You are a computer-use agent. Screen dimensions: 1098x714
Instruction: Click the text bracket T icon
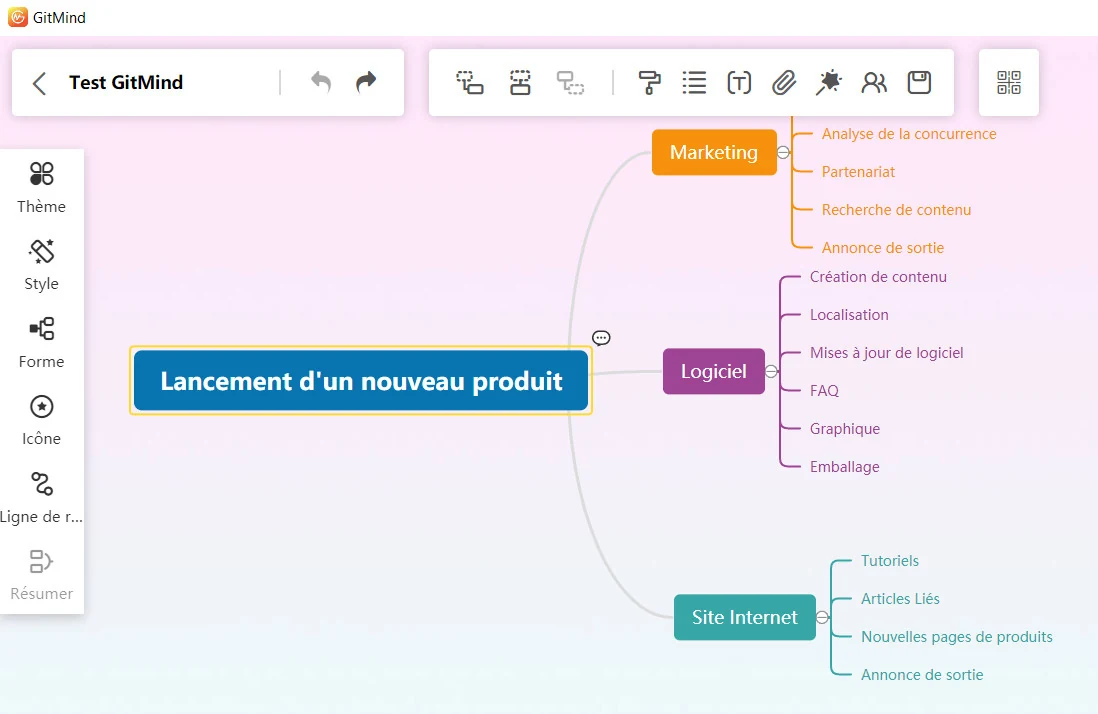click(739, 83)
